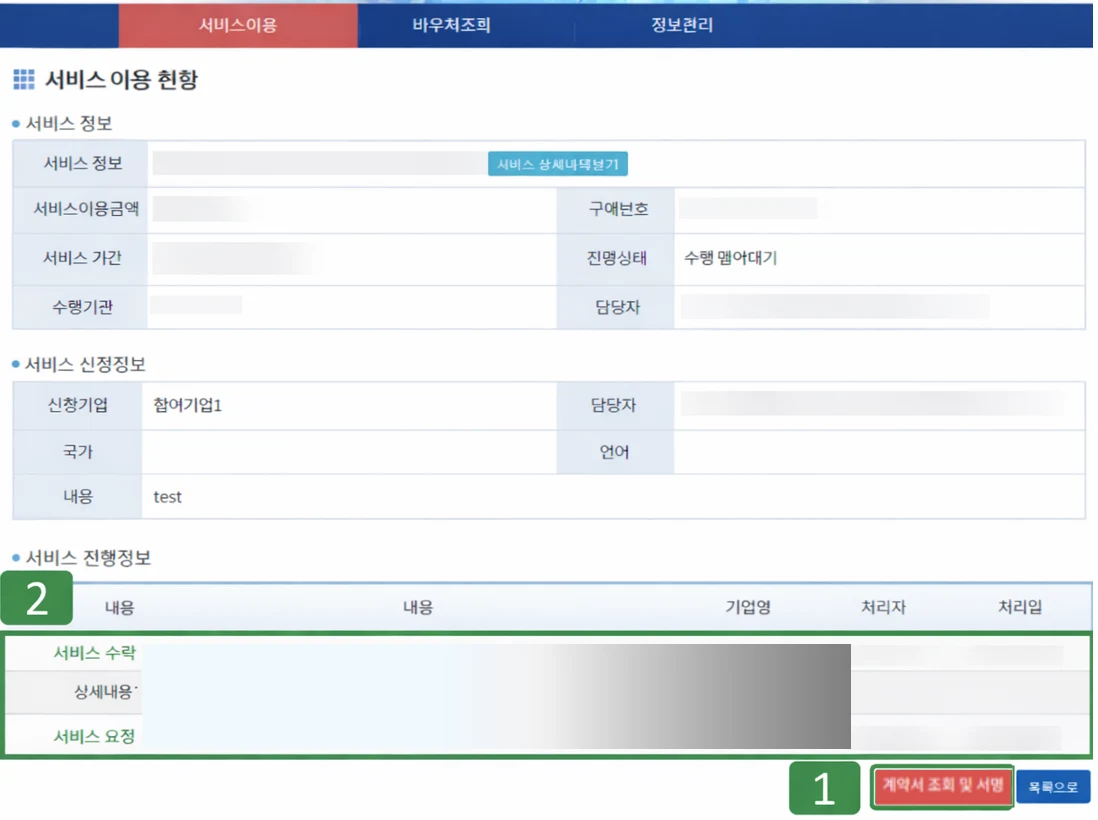Click the green number 1 badge
Image resolution: width=1098 pixels, height=820 pixels.
pyautogui.click(x=824, y=788)
